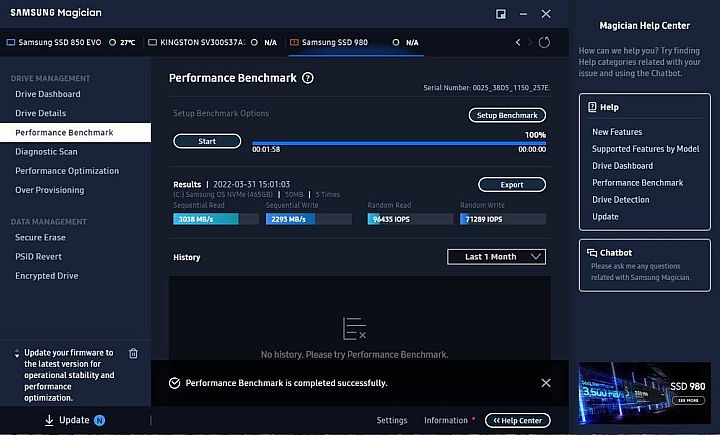Dismiss the benchmark completed notification
Screen dimensions: 720x435
pyautogui.click(x=545, y=383)
